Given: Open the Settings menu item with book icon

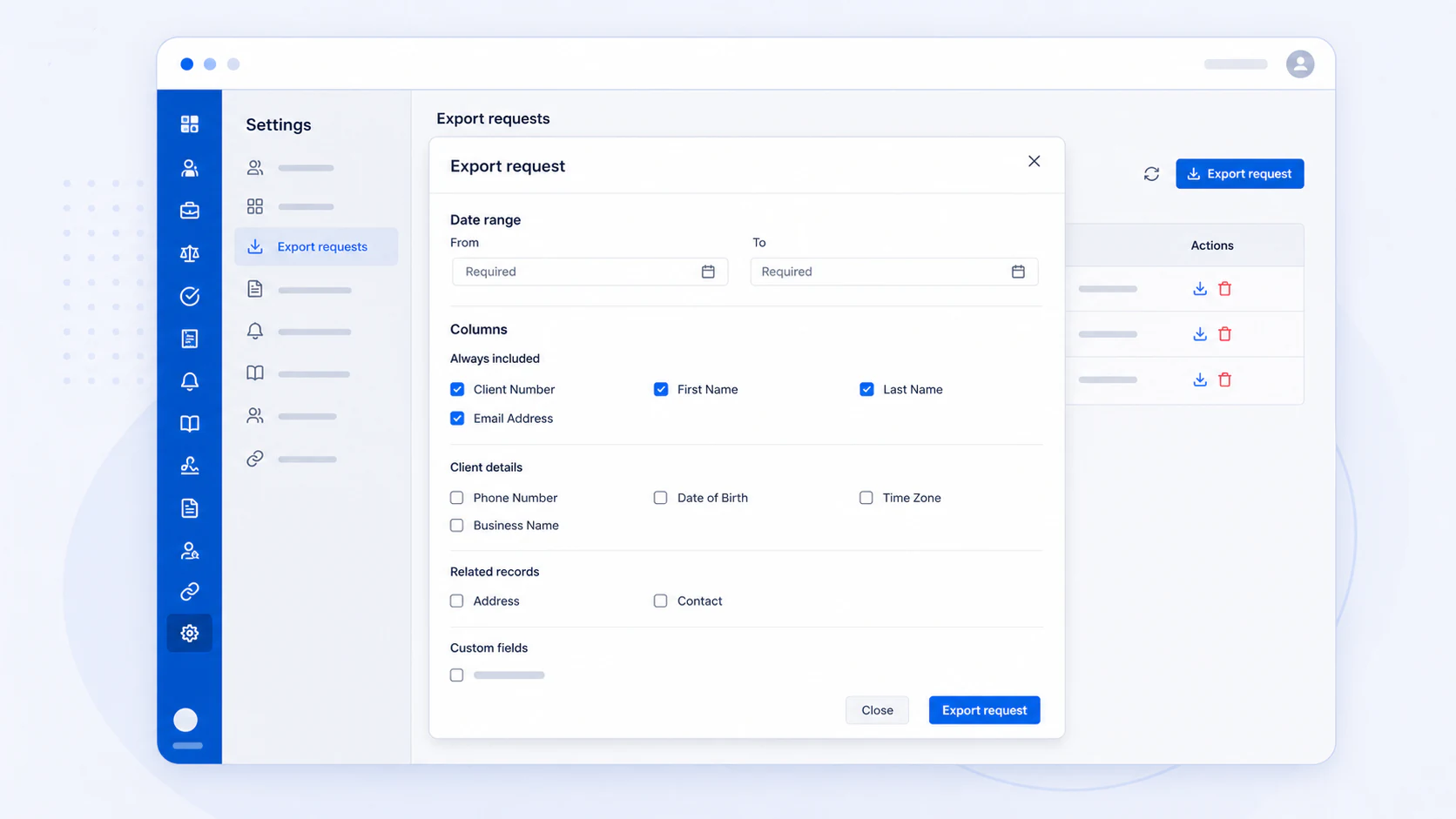Looking at the screenshot, I should [x=299, y=373].
